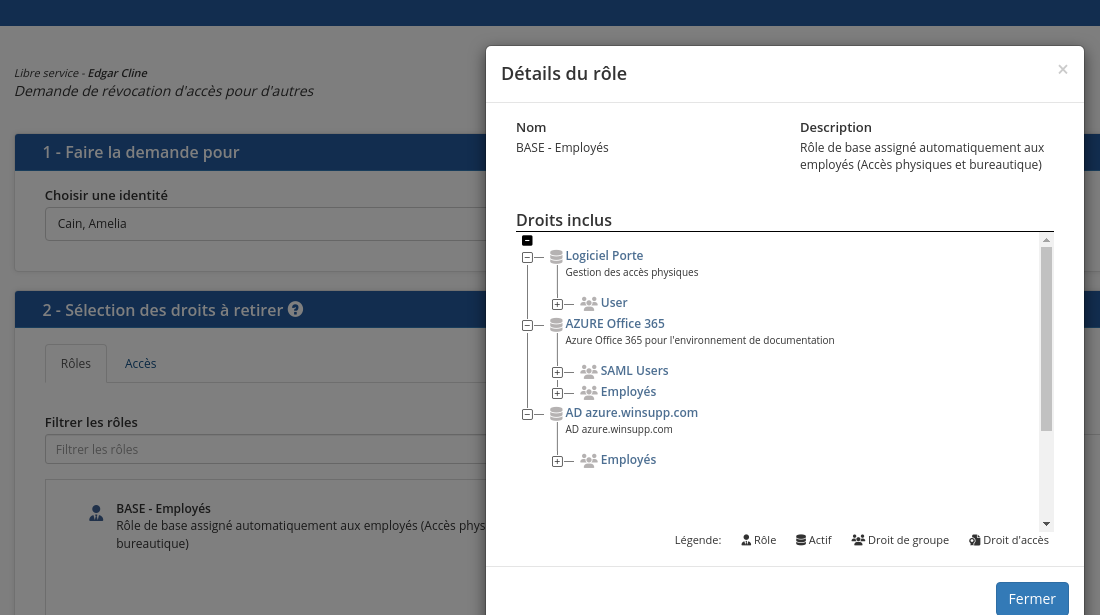Click the 'Description' label in dialog
This screenshot has width=1100, height=615.
pyautogui.click(x=836, y=128)
